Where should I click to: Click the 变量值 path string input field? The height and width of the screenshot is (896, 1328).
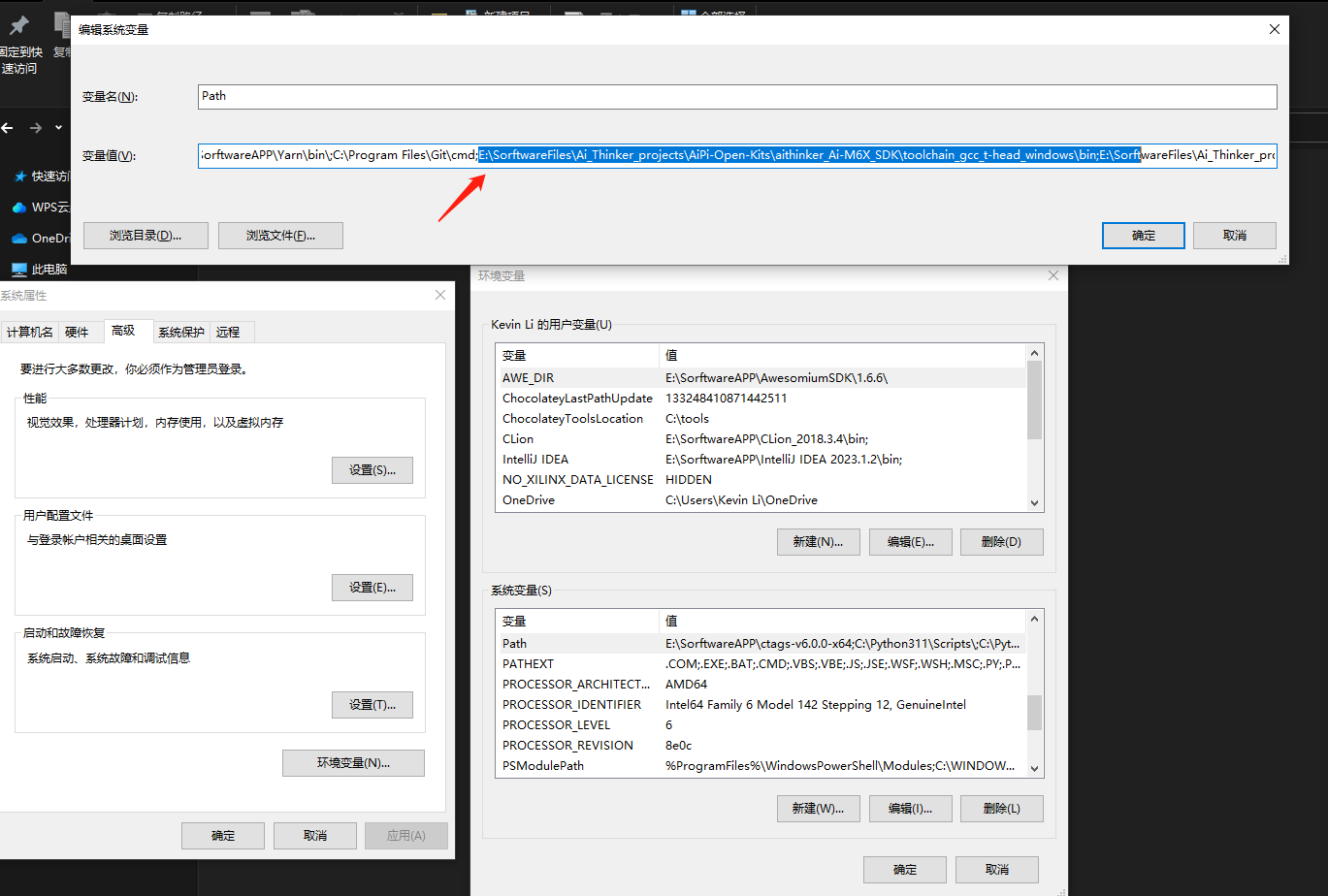click(x=737, y=155)
